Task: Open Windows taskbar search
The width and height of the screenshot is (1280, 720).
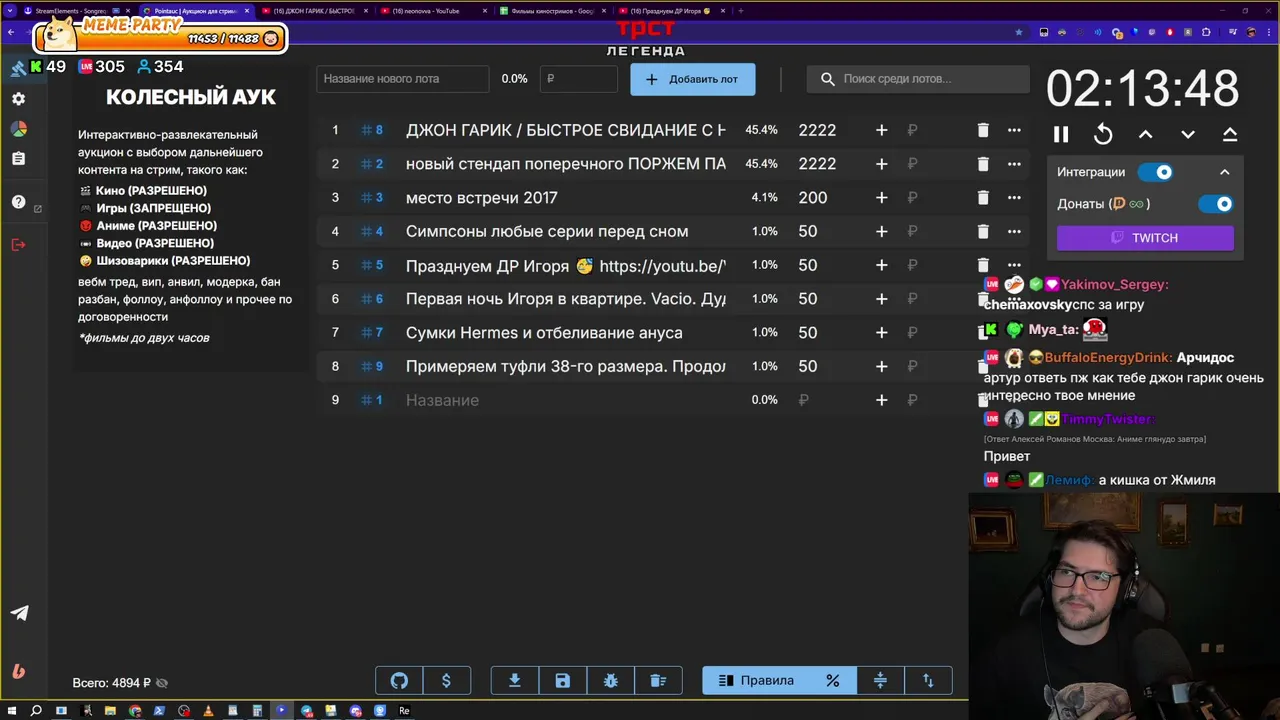Action: pos(36,711)
